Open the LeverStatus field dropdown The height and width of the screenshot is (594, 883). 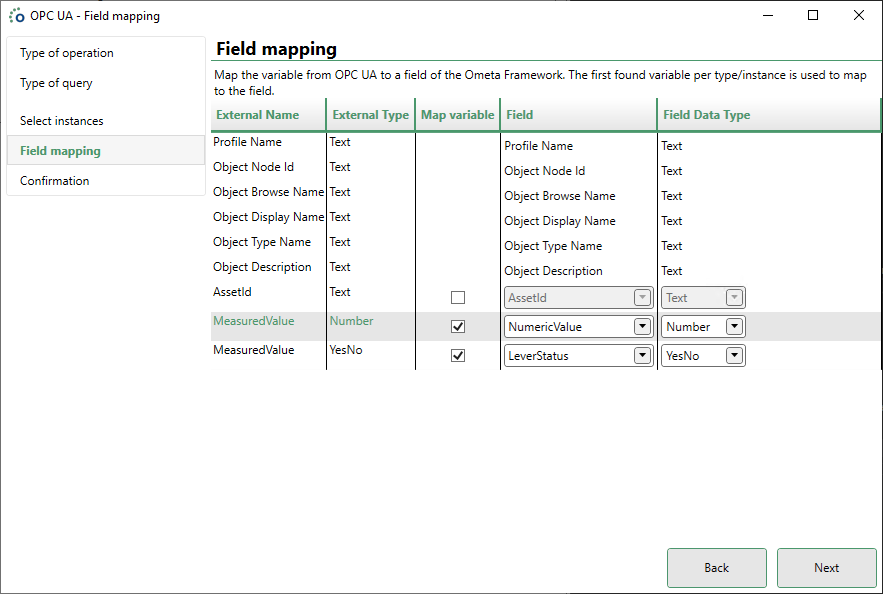coord(642,355)
